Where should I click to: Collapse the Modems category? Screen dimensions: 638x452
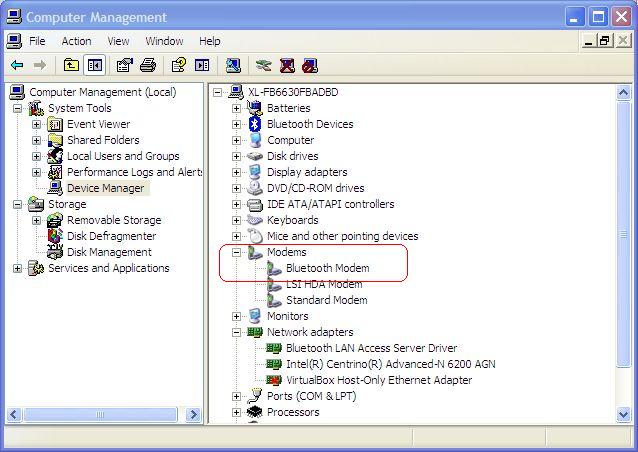pos(237,252)
